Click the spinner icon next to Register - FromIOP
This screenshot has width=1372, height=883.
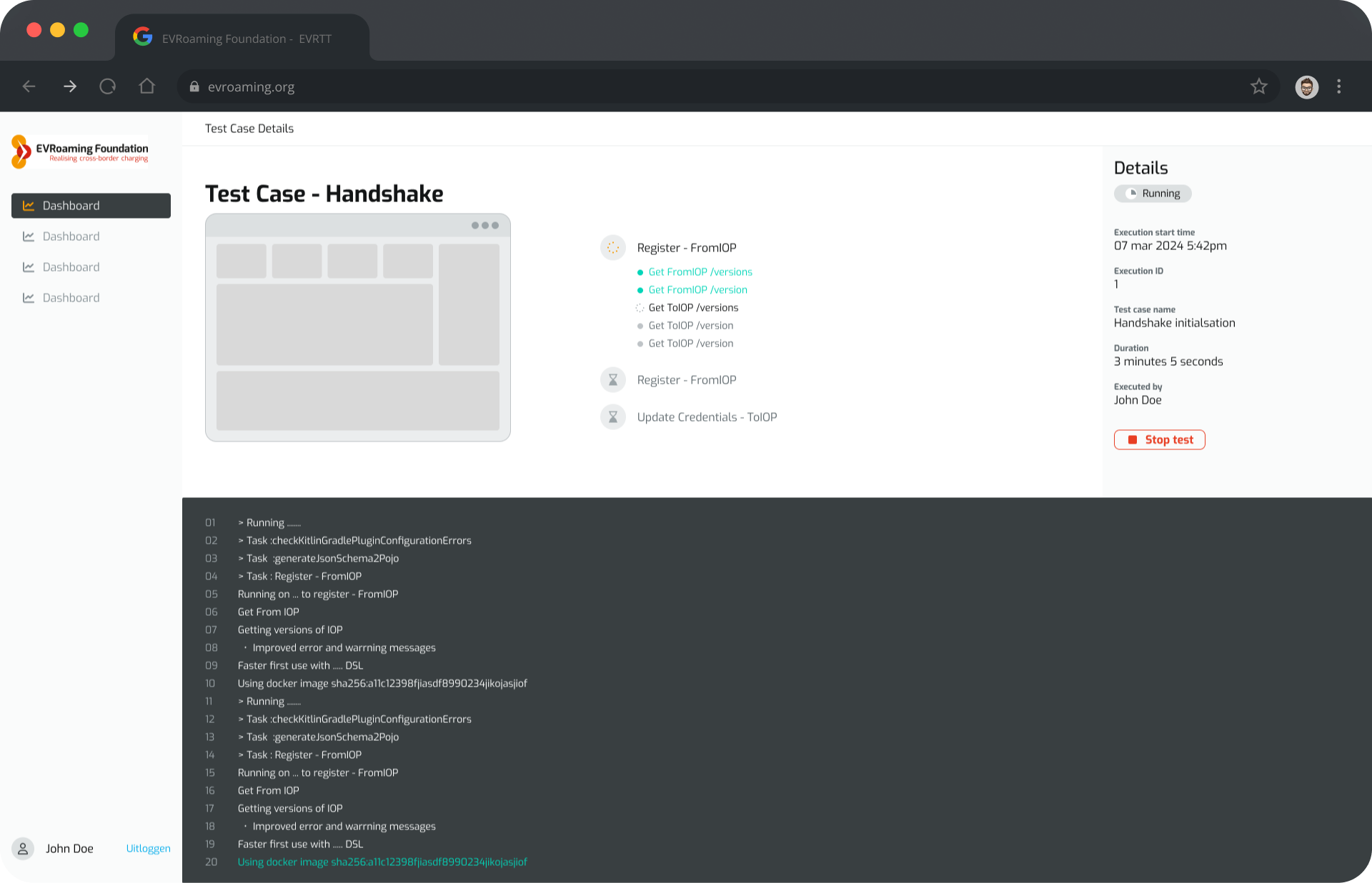612,248
